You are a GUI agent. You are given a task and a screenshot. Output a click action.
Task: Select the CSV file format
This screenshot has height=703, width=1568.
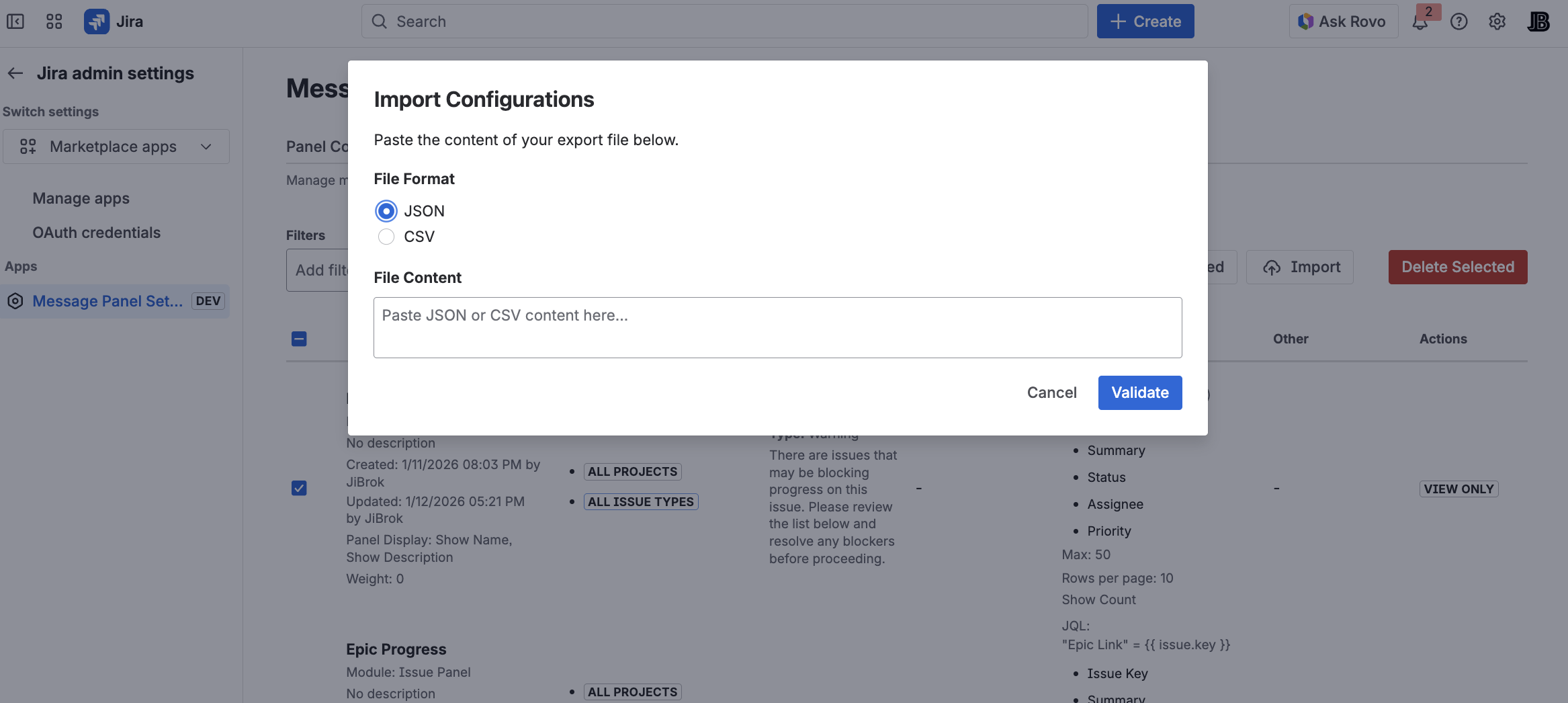coord(386,237)
